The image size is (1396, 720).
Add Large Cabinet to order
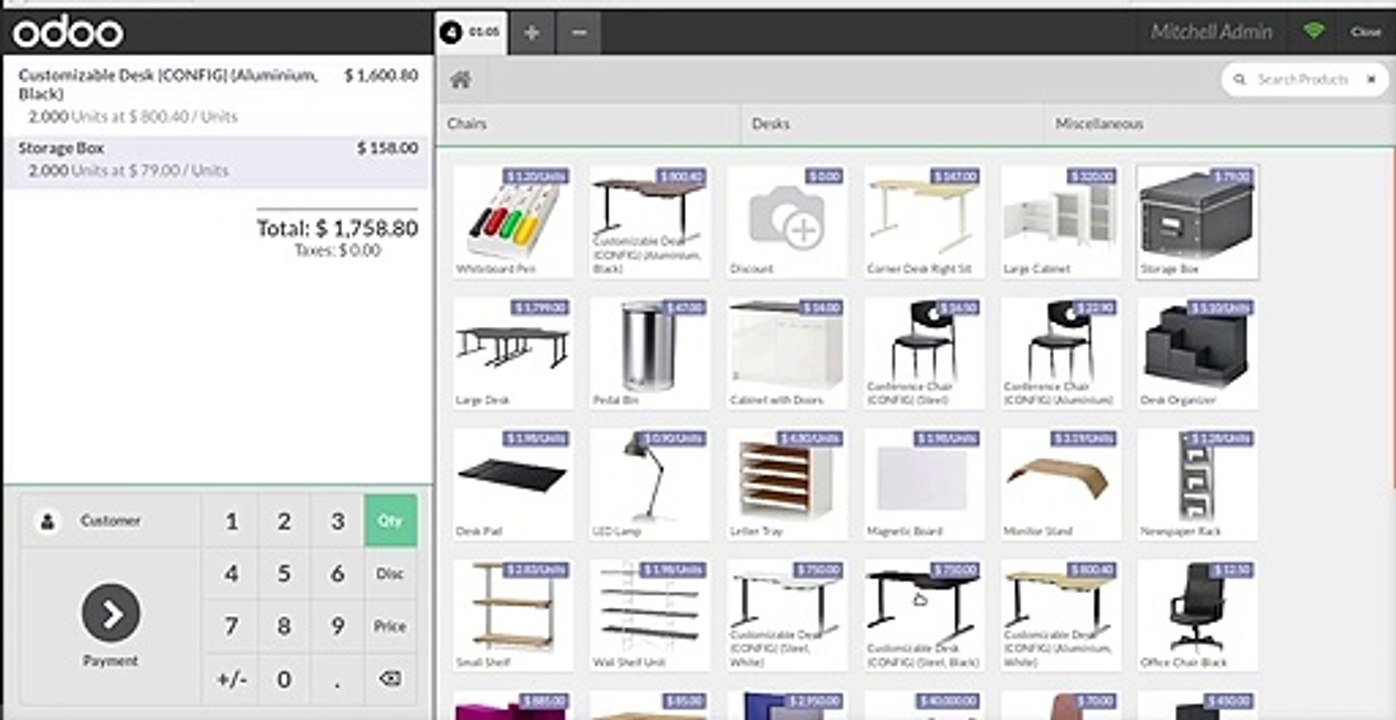[x=1061, y=222]
